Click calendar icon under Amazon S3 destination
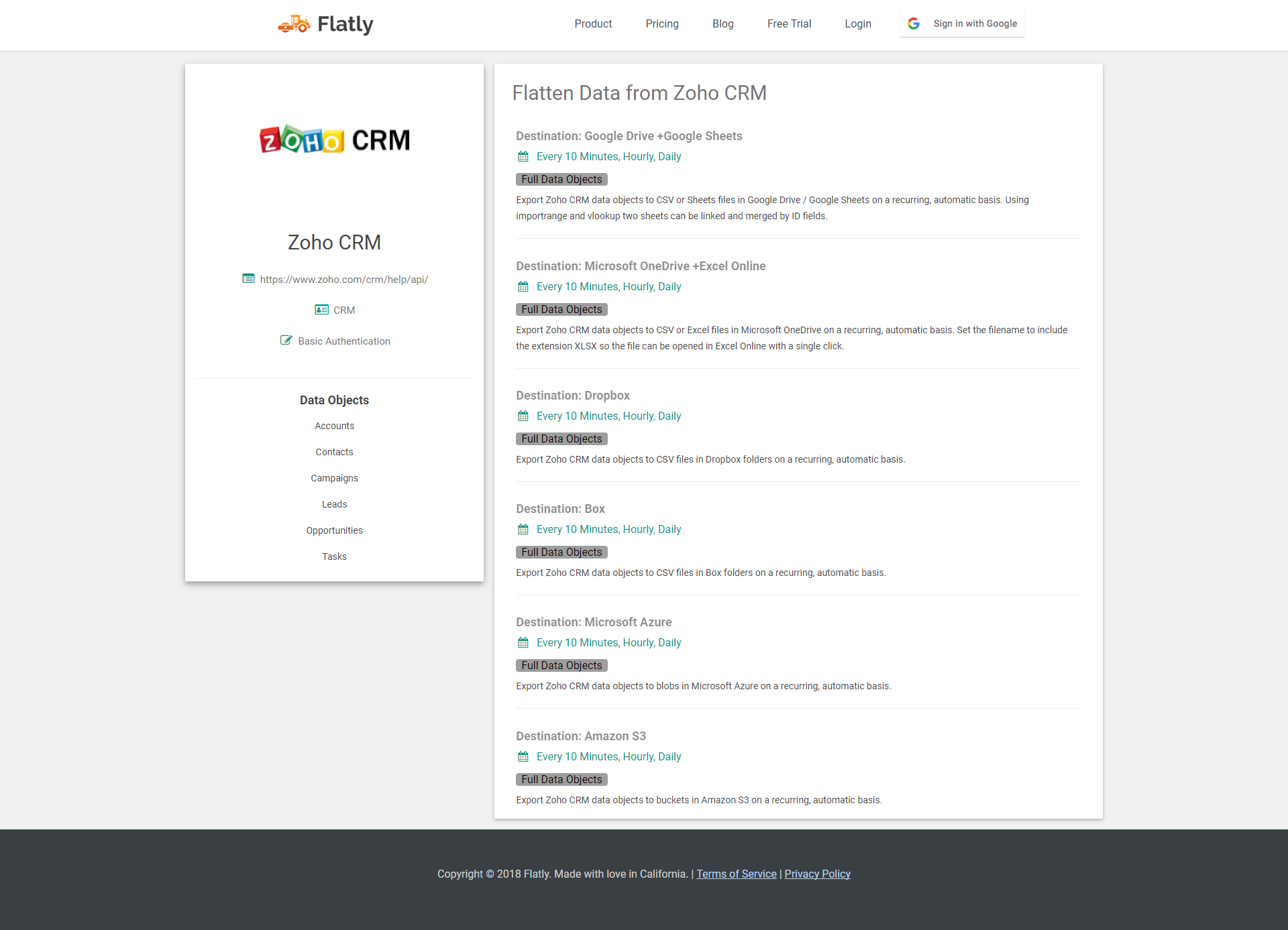Image resolution: width=1288 pixels, height=930 pixels. (523, 756)
